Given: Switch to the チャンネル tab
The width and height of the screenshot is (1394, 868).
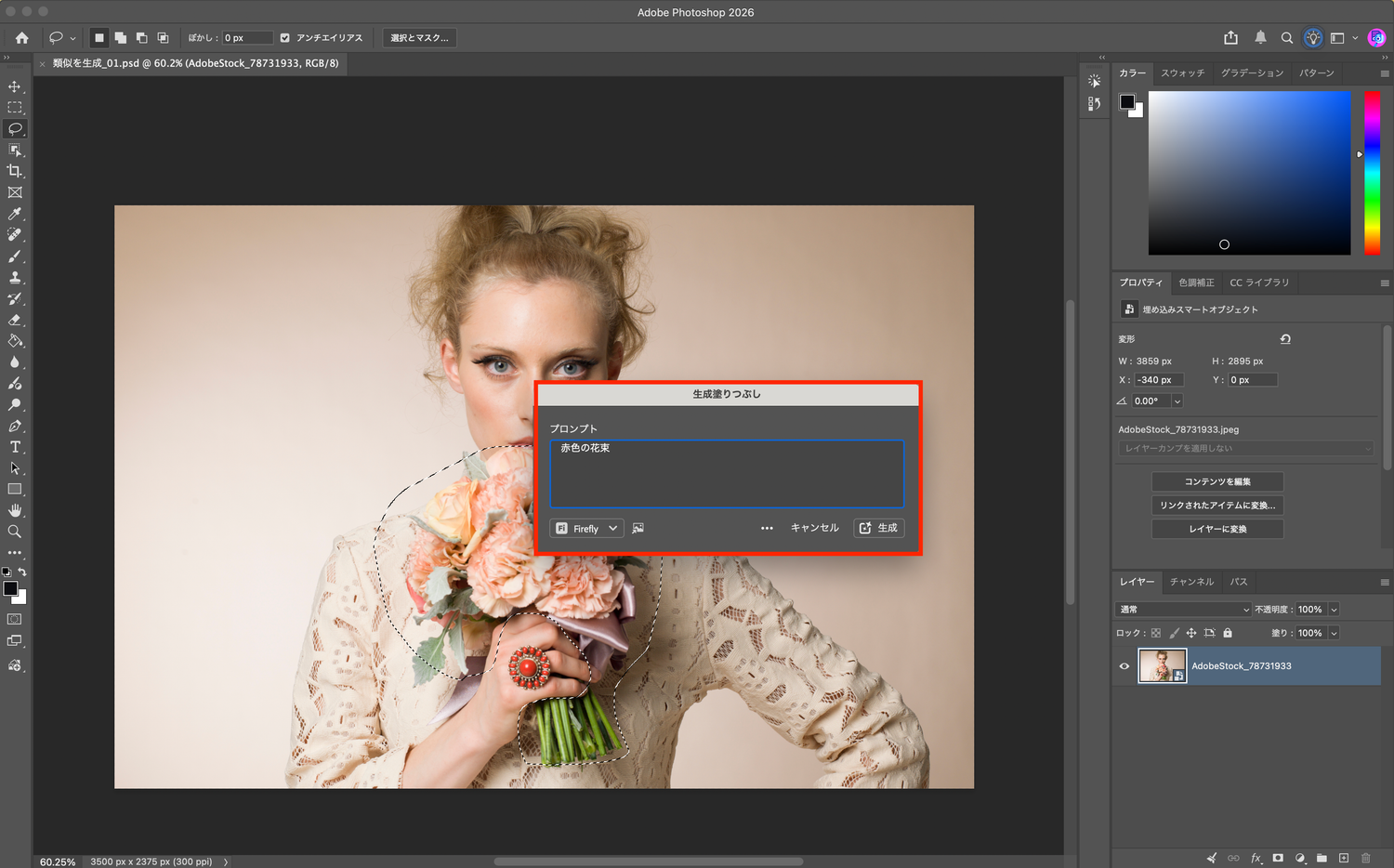Looking at the screenshot, I should 1191,582.
